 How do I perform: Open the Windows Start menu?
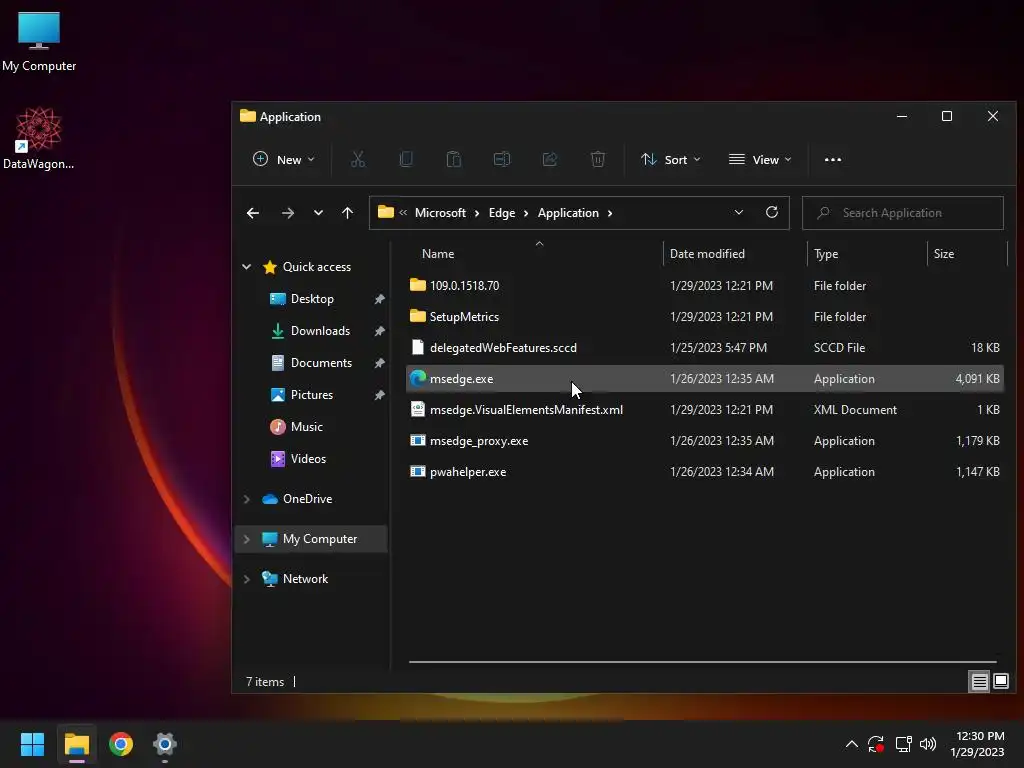32,744
